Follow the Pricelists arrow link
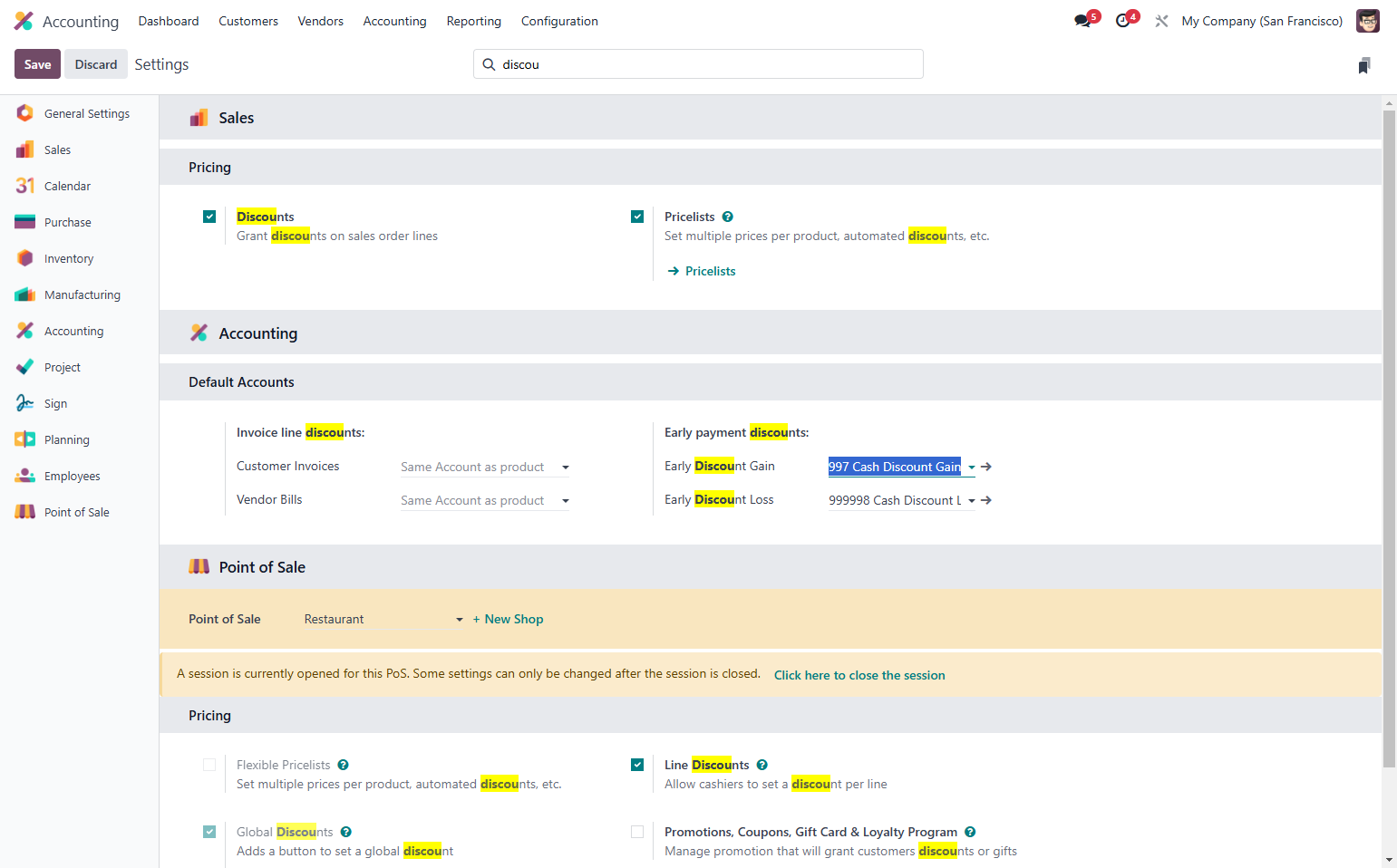Screen dimensions: 1397x868 (x=702, y=271)
